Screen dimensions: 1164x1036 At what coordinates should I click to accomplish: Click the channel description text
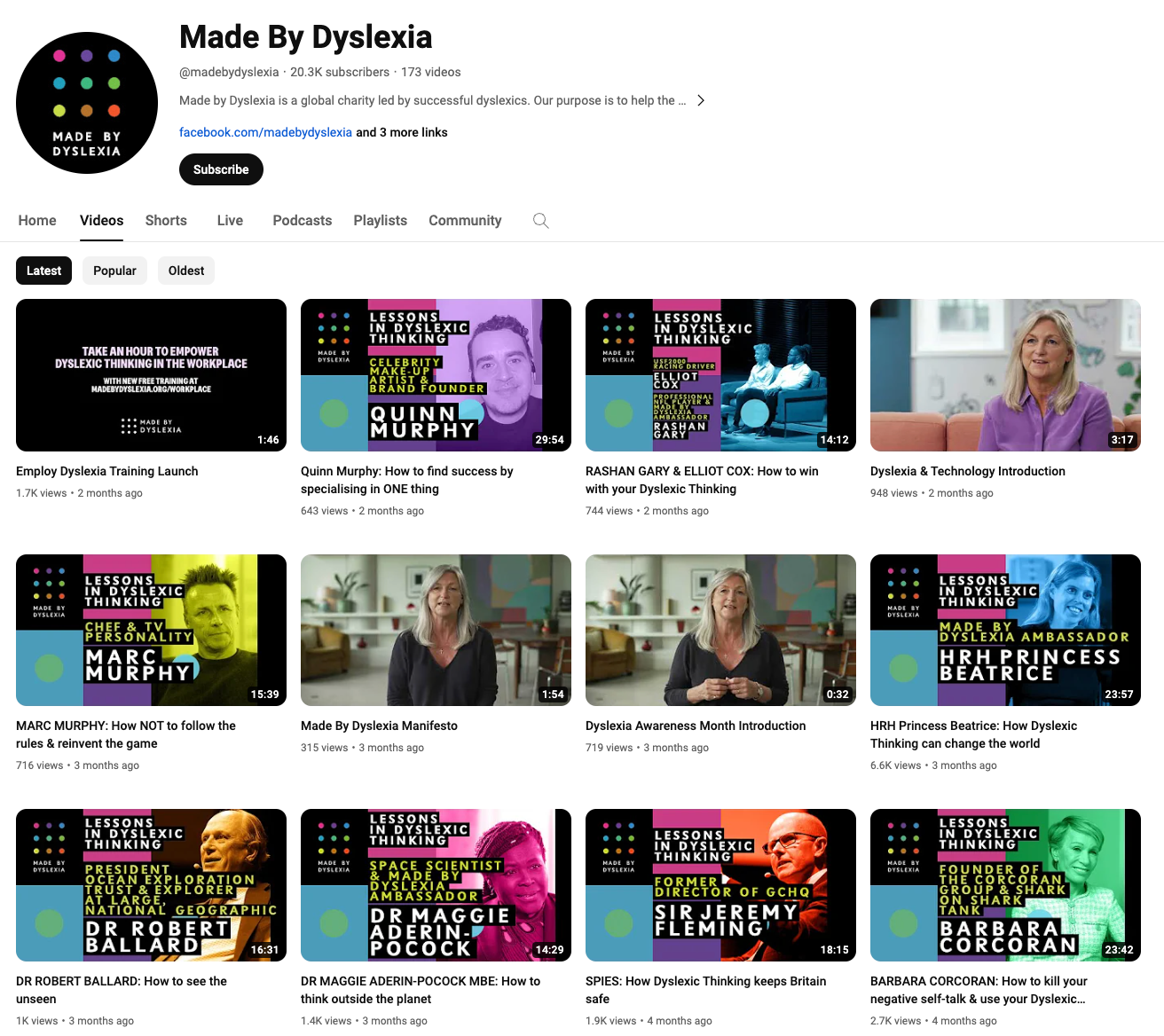click(x=432, y=100)
